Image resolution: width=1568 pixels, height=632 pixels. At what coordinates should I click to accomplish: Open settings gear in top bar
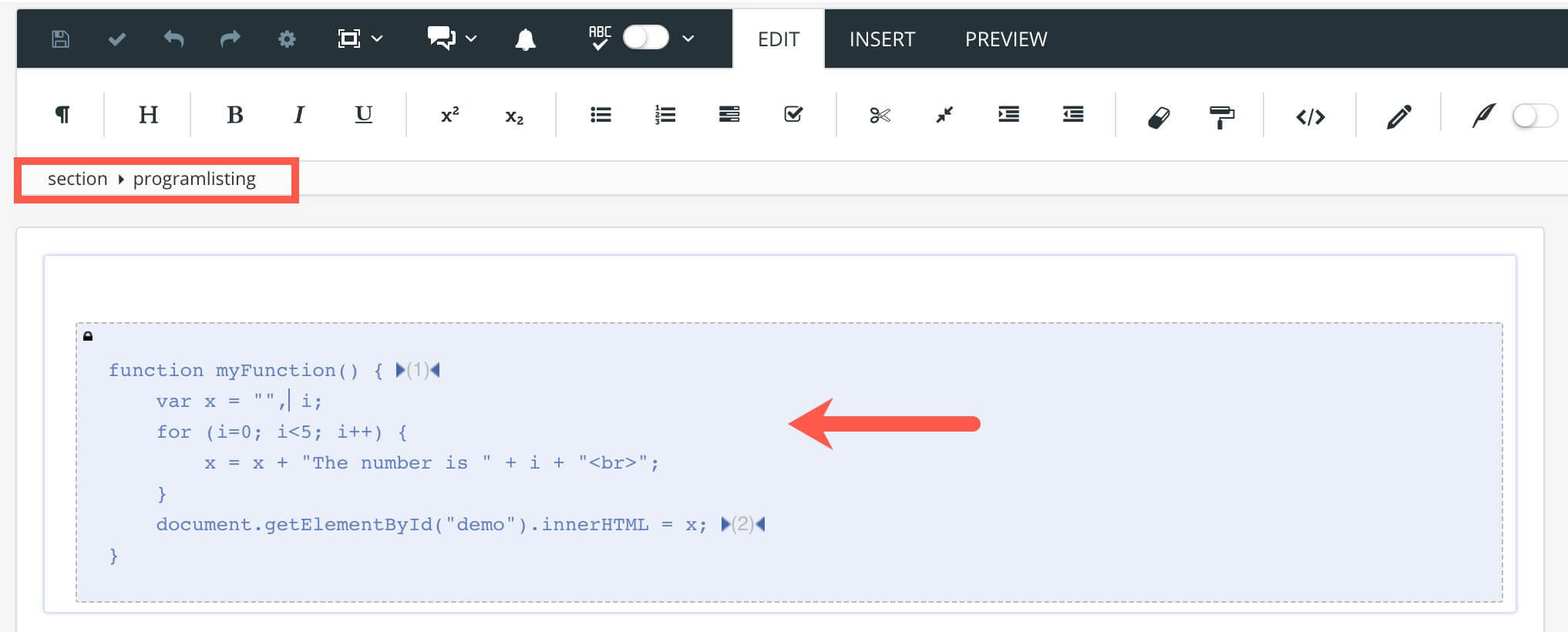(x=287, y=39)
